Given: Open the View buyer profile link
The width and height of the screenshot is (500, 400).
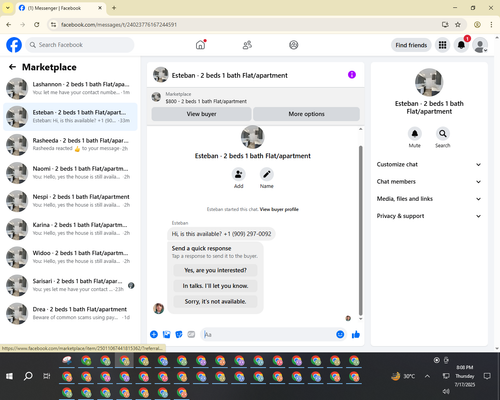Looking at the screenshot, I should pos(279,209).
